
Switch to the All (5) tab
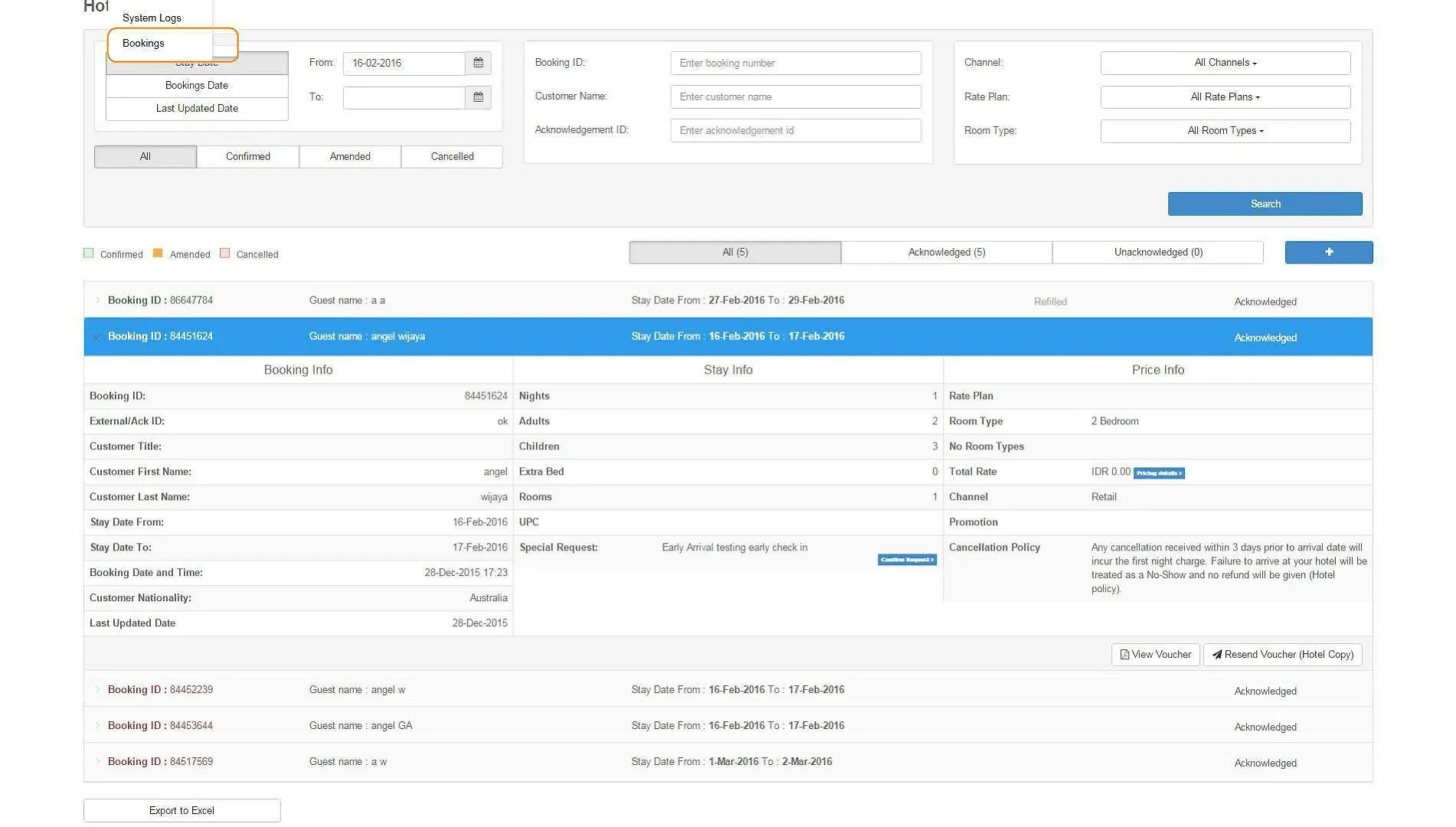[x=735, y=252]
